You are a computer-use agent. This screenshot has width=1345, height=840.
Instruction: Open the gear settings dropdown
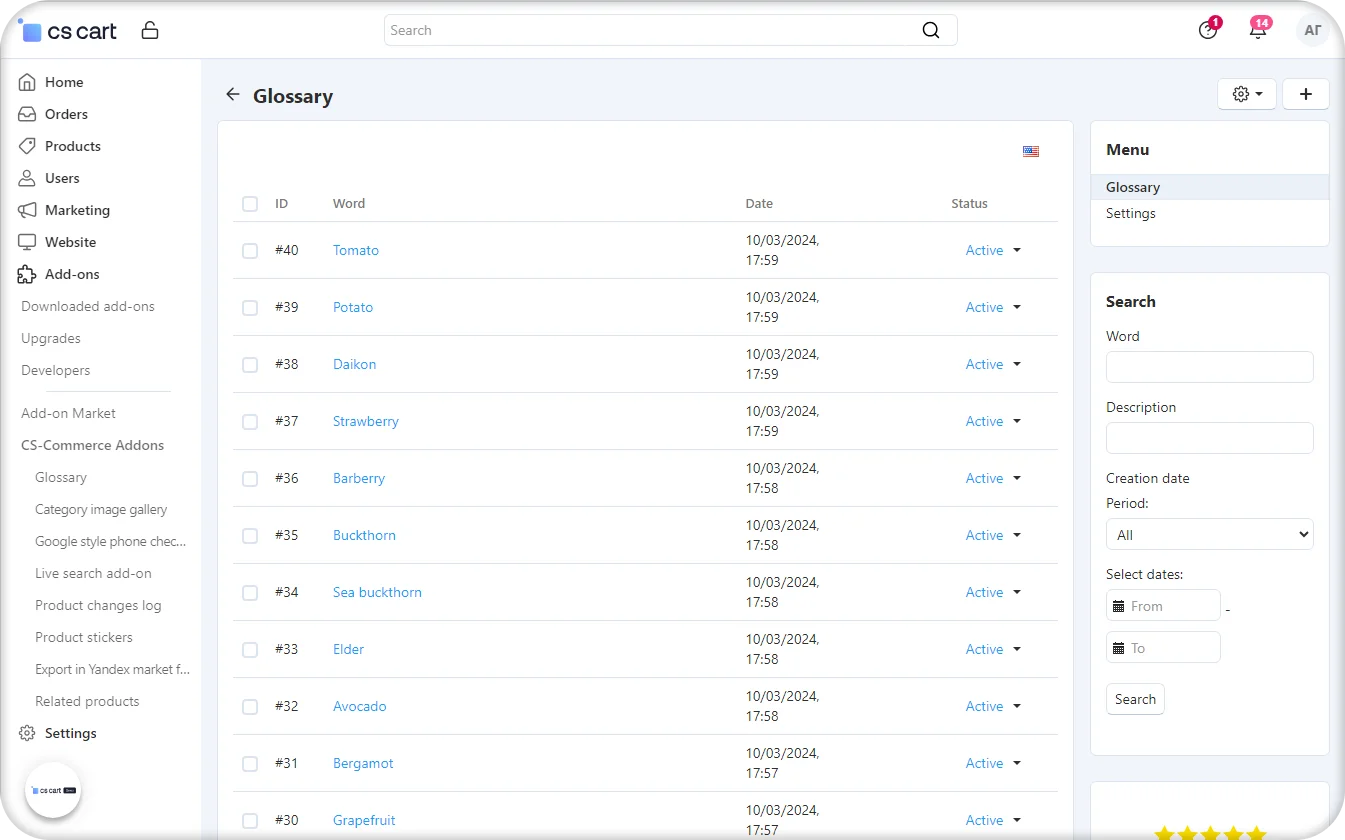[x=1246, y=94]
